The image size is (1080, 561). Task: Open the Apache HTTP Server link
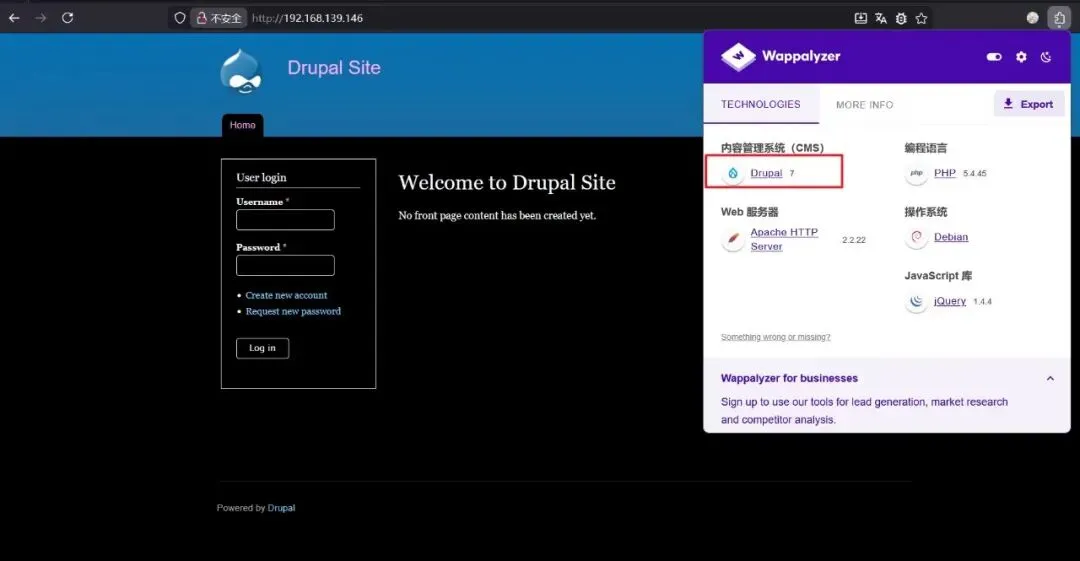[x=784, y=239]
